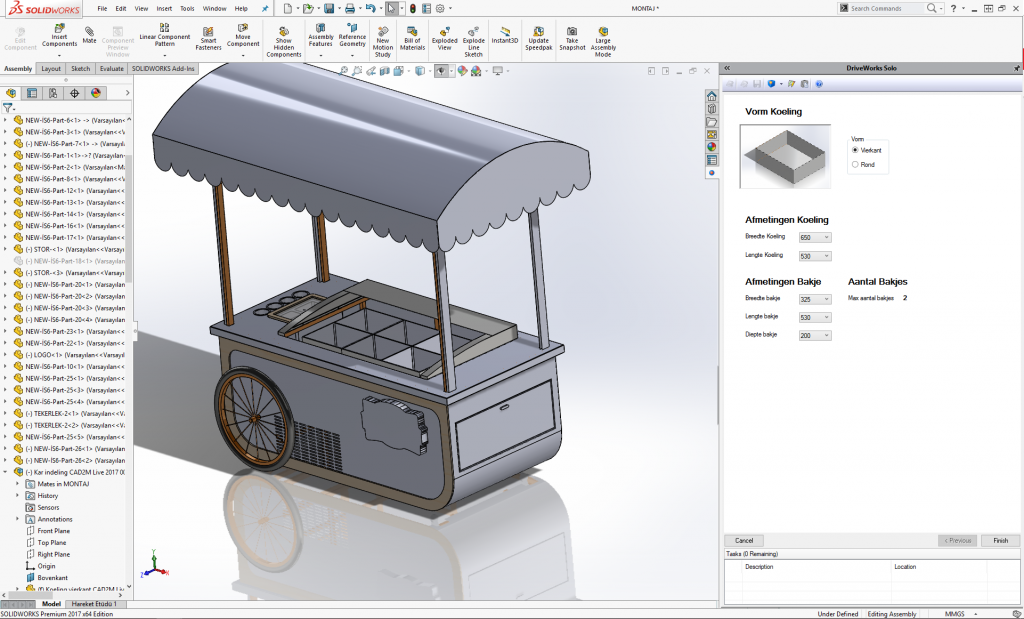
Task: Switch to the Hareket Etüdü 1 tab
Action: click(94, 604)
